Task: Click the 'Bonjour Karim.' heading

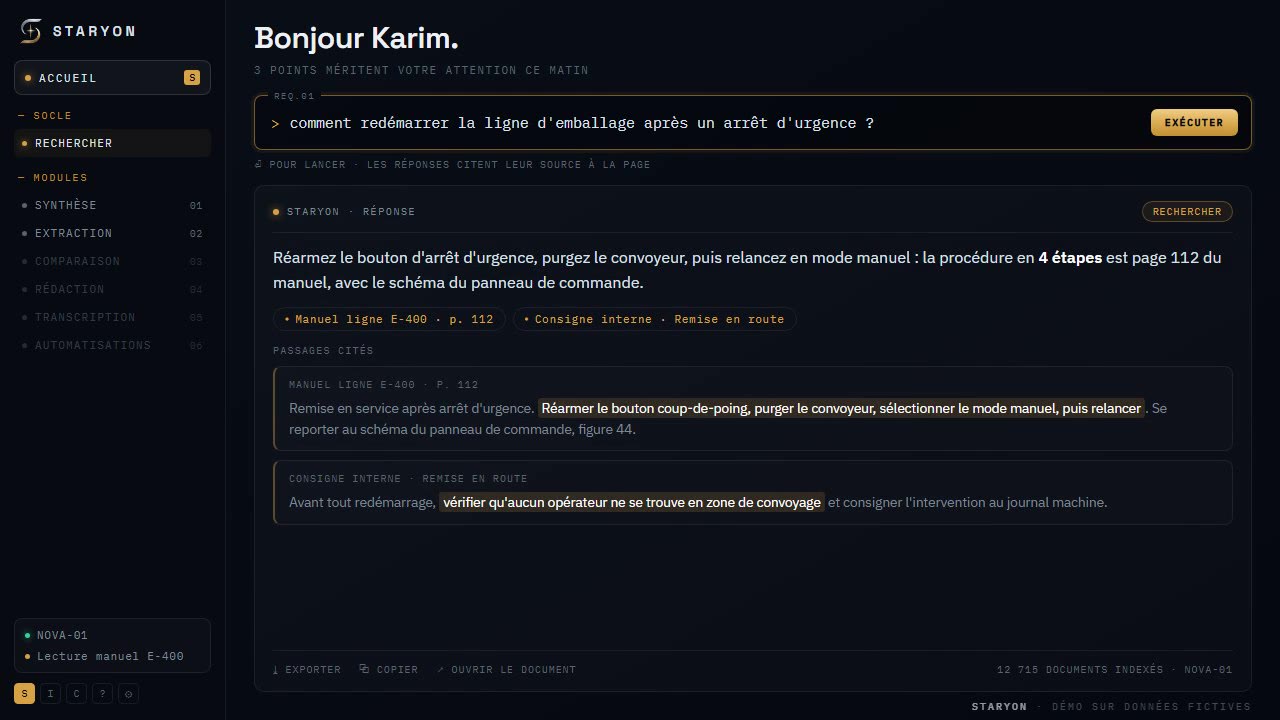Action: [356, 38]
